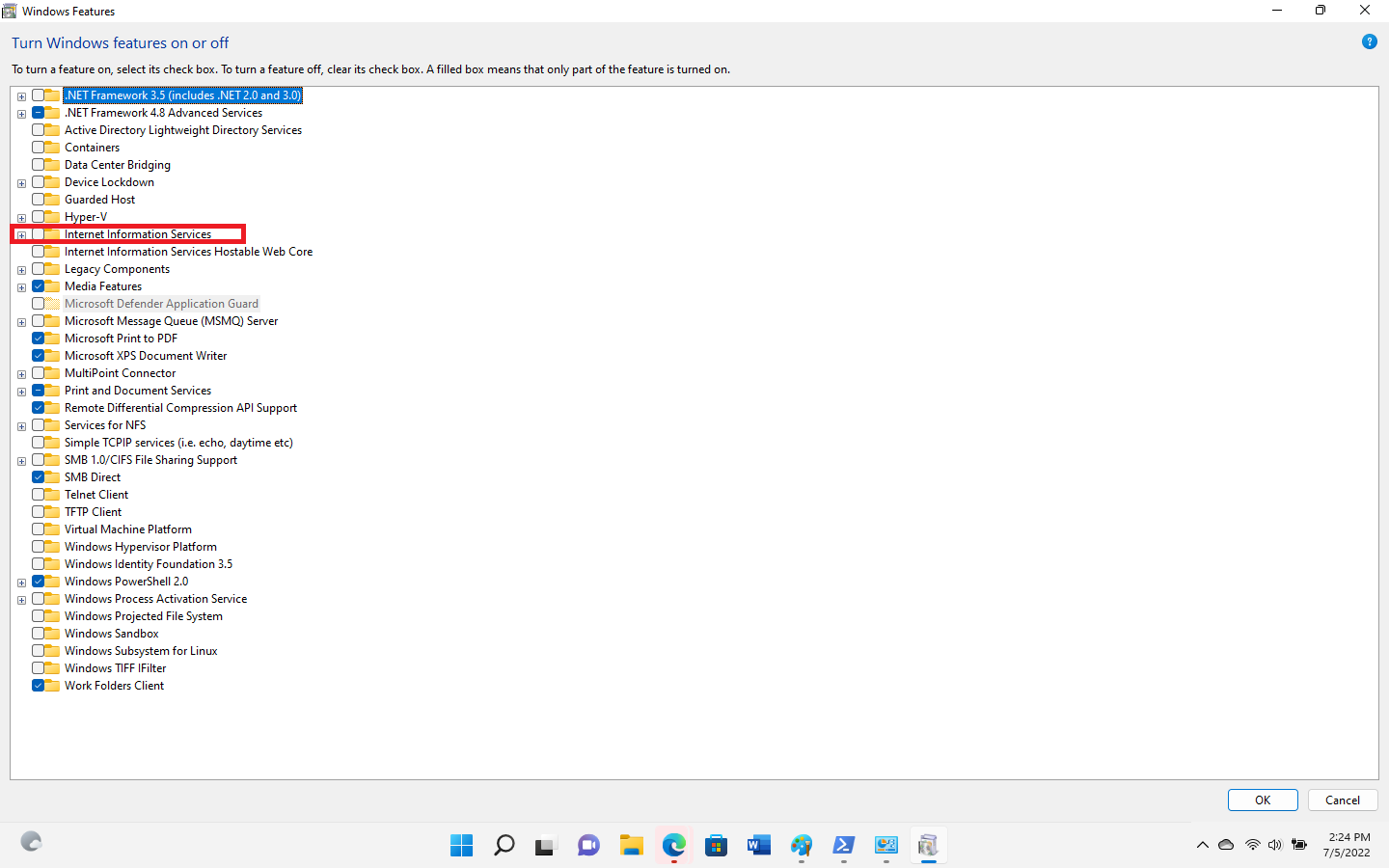Open Microsoft Store from the taskbar
The height and width of the screenshot is (868, 1389).
716,846
